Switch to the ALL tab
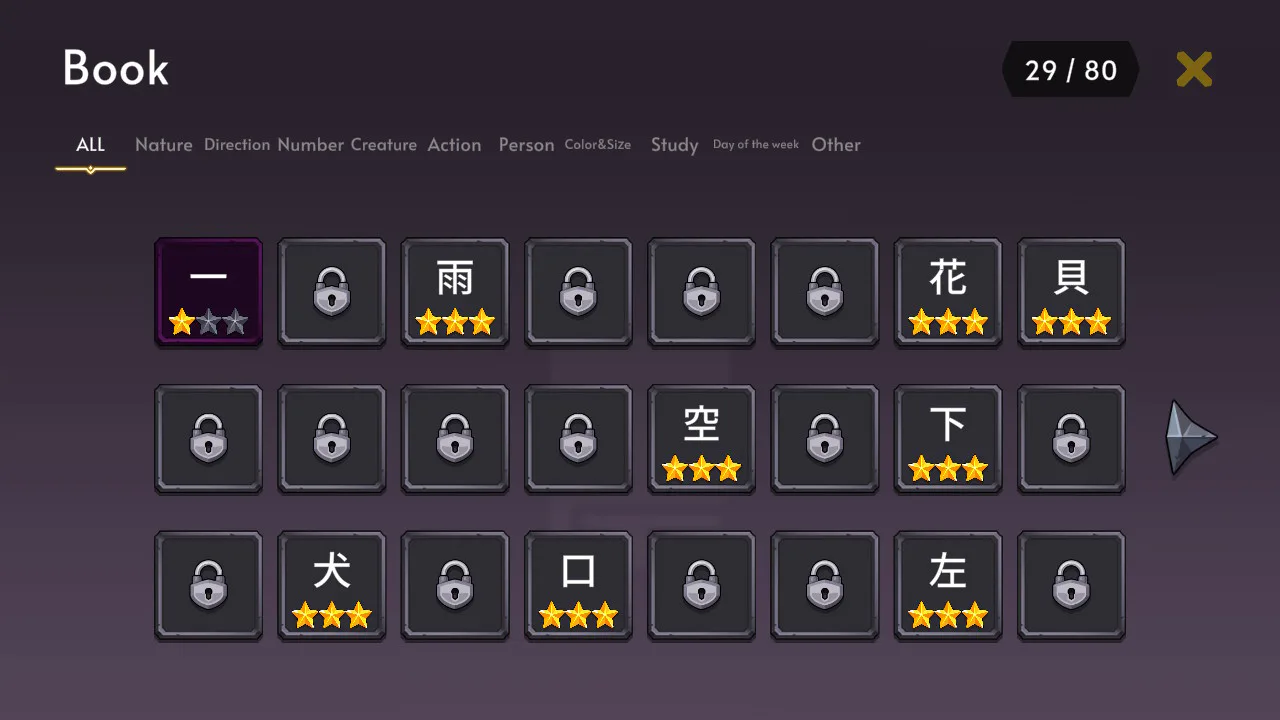 point(90,145)
